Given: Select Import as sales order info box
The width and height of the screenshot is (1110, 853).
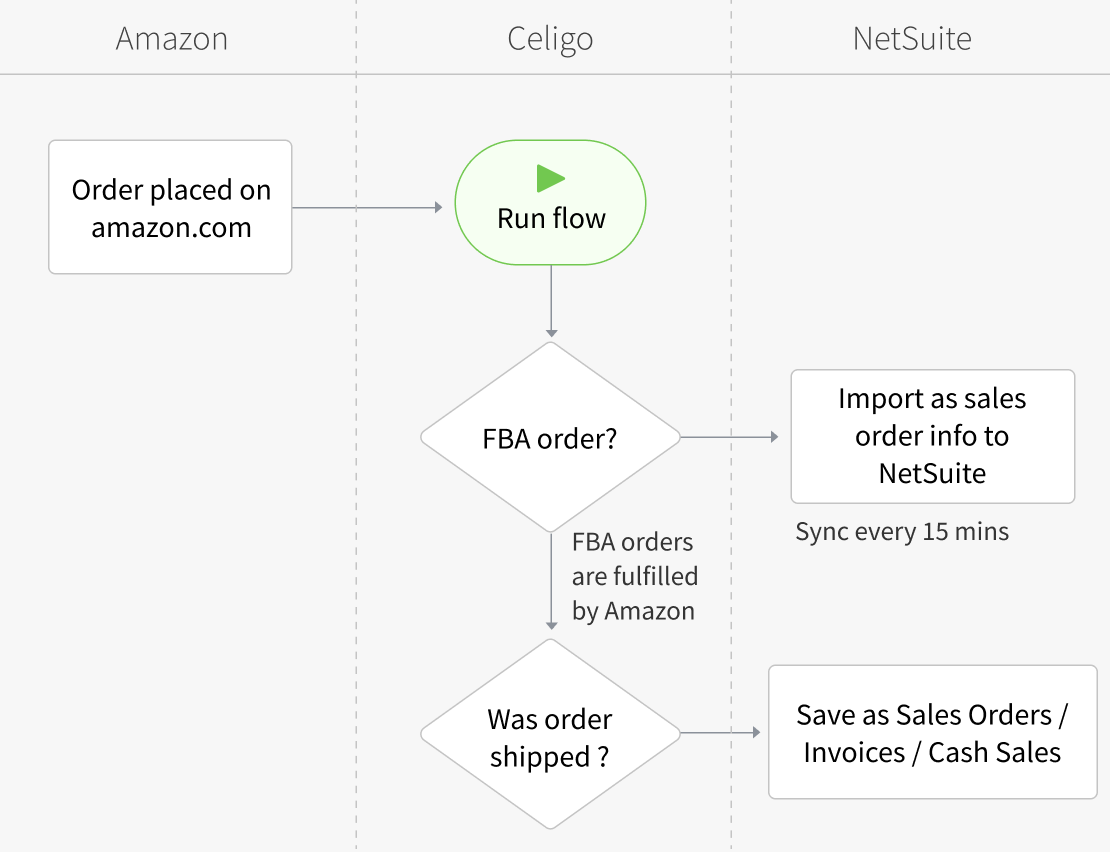Looking at the screenshot, I should pos(932,436).
